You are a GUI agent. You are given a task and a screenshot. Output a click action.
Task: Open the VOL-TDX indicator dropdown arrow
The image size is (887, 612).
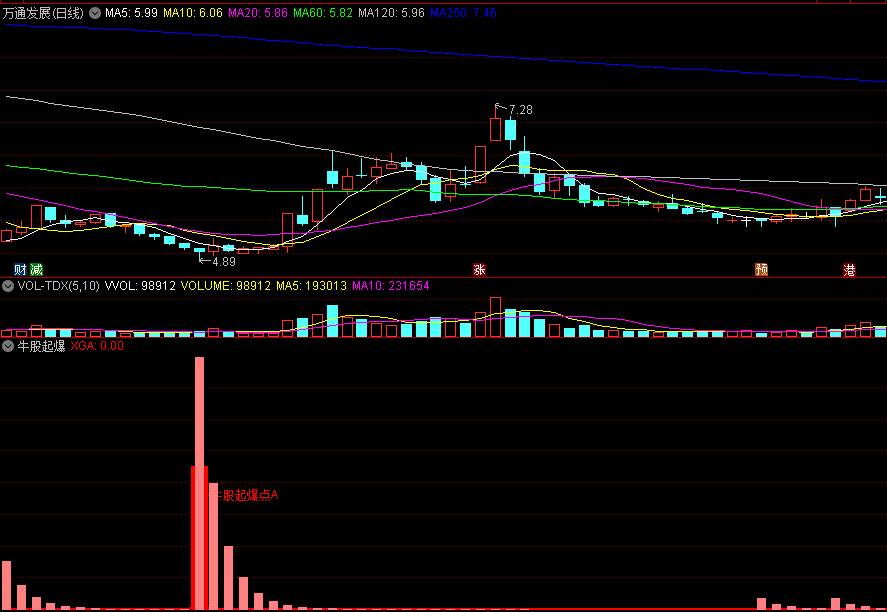point(8,286)
